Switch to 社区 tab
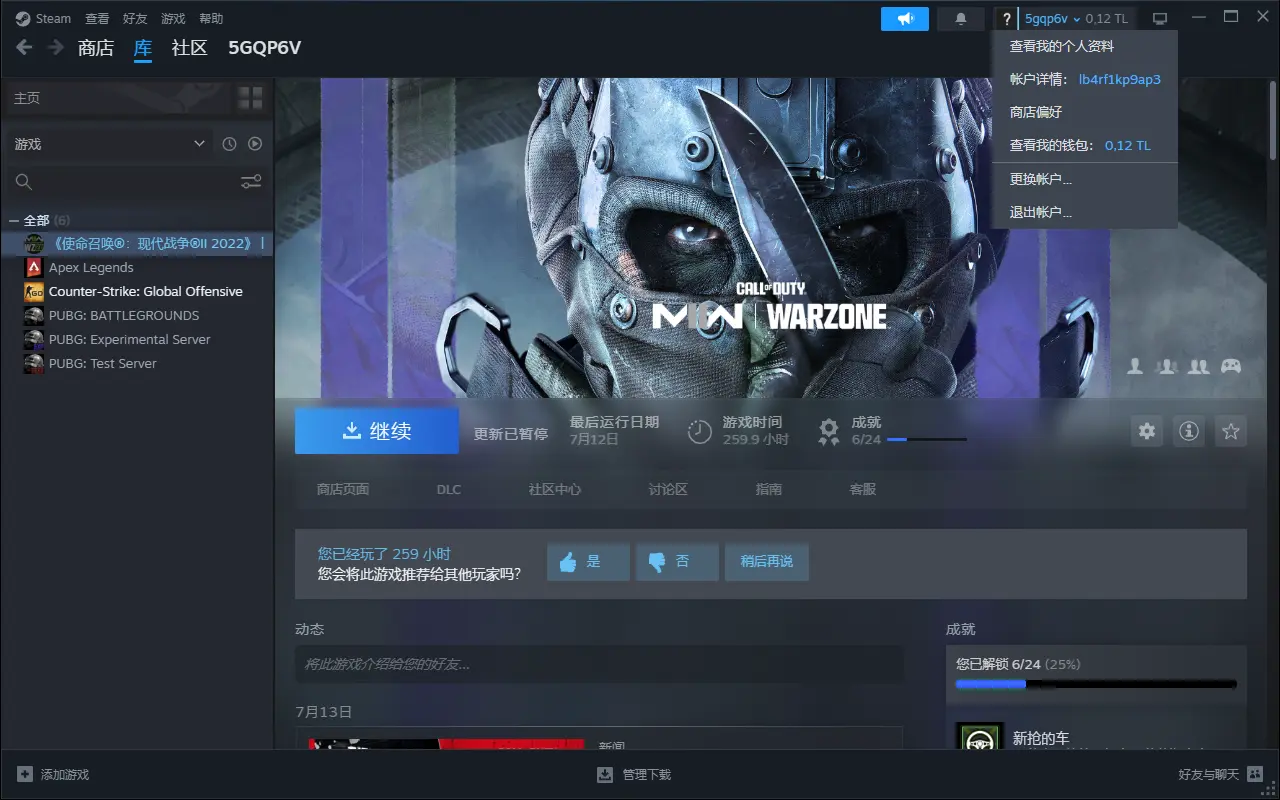 [190, 48]
